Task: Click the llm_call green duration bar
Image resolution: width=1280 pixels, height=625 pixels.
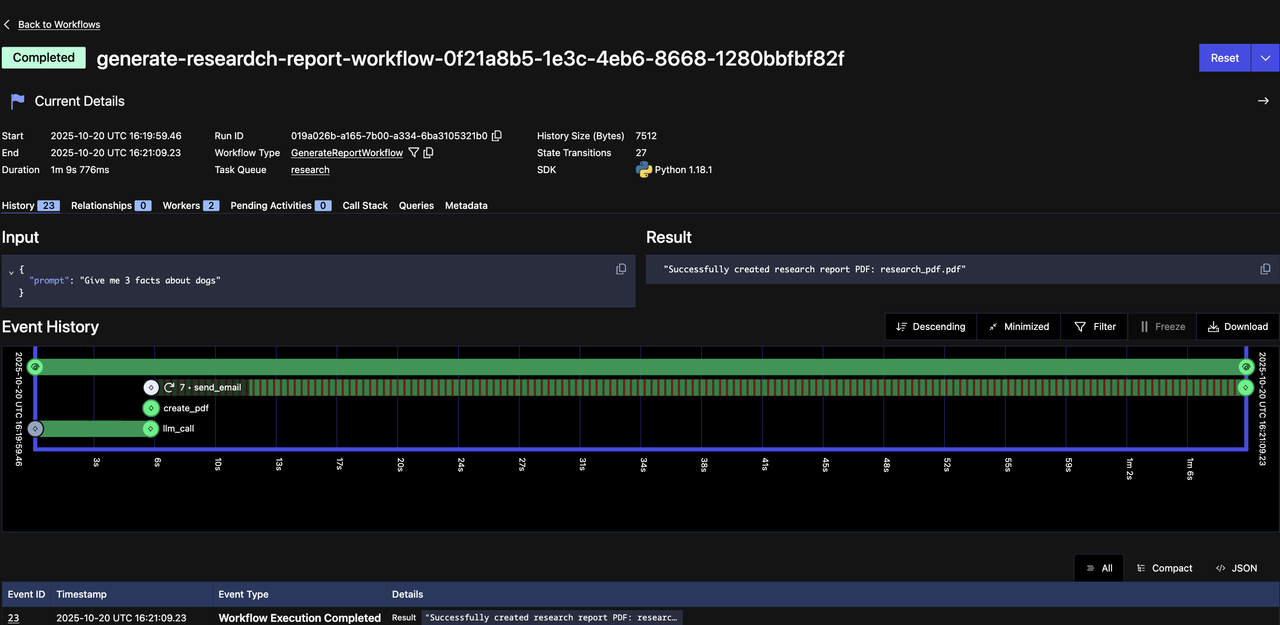Action: (x=93, y=429)
